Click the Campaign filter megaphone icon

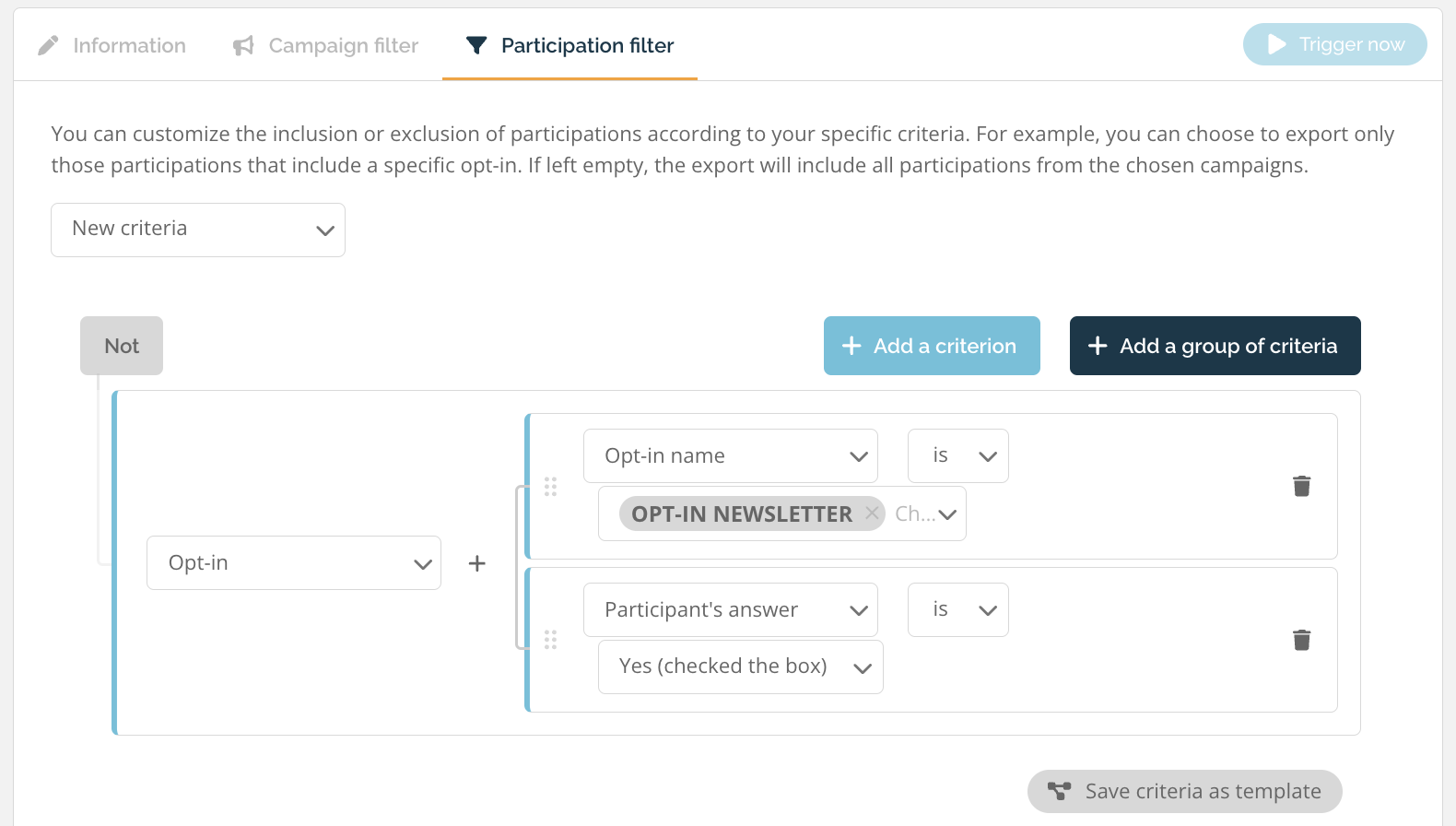click(x=243, y=45)
